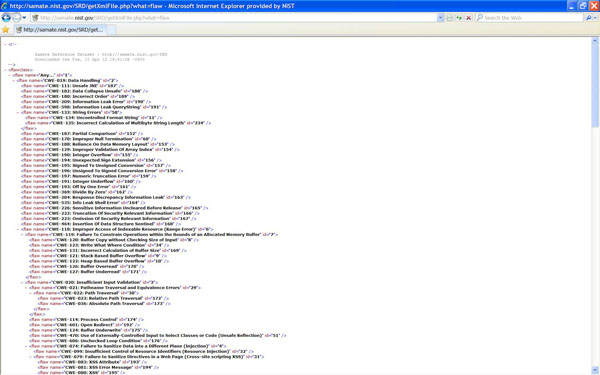Collapse CWE-119 Failure To Constrain Operations node
Viewport: 600px width, 375px height.
coord(22,235)
